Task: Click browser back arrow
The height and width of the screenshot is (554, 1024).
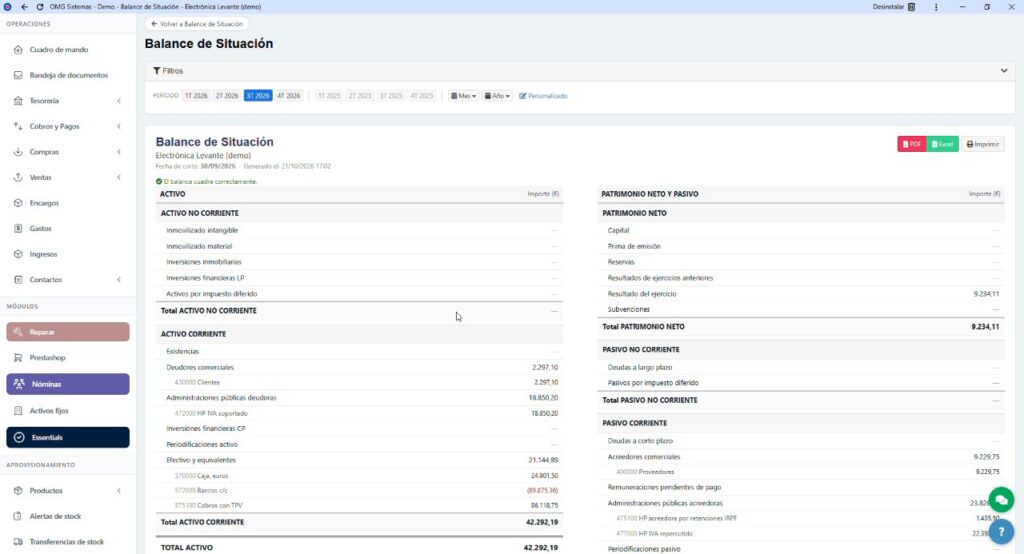Action: point(24,7)
